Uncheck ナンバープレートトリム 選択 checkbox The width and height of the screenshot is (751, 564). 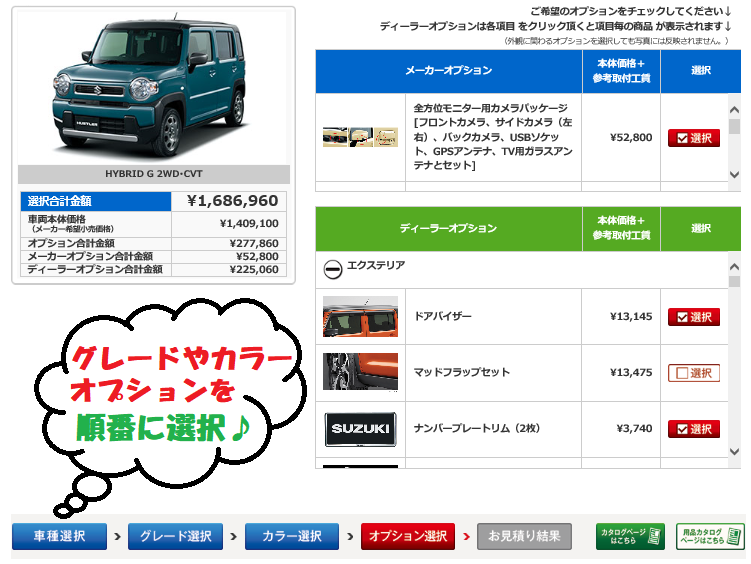pos(694,429)
